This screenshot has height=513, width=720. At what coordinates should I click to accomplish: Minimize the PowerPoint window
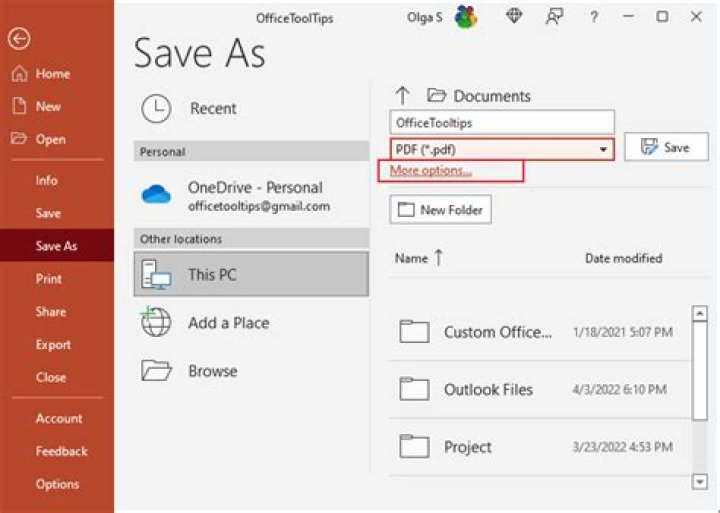628,17
